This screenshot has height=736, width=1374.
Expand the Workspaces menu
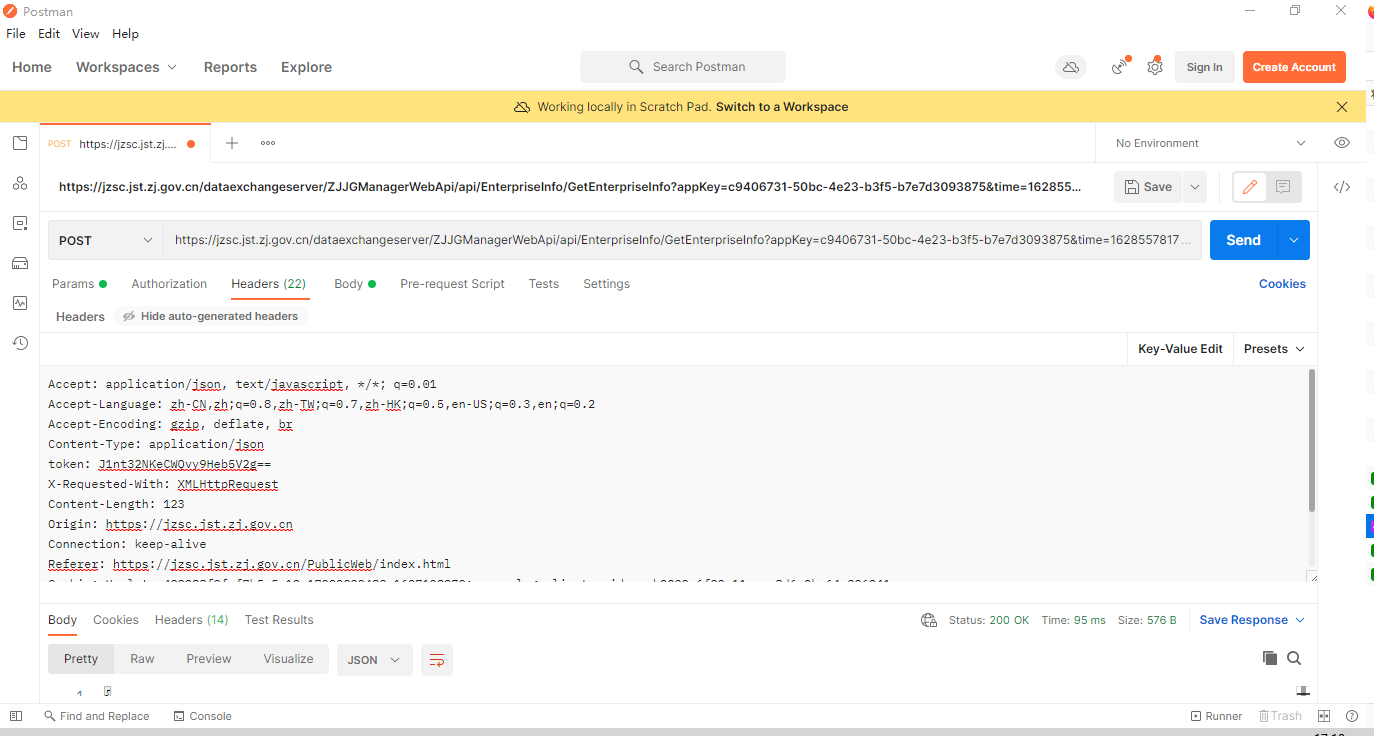[126, 67]
